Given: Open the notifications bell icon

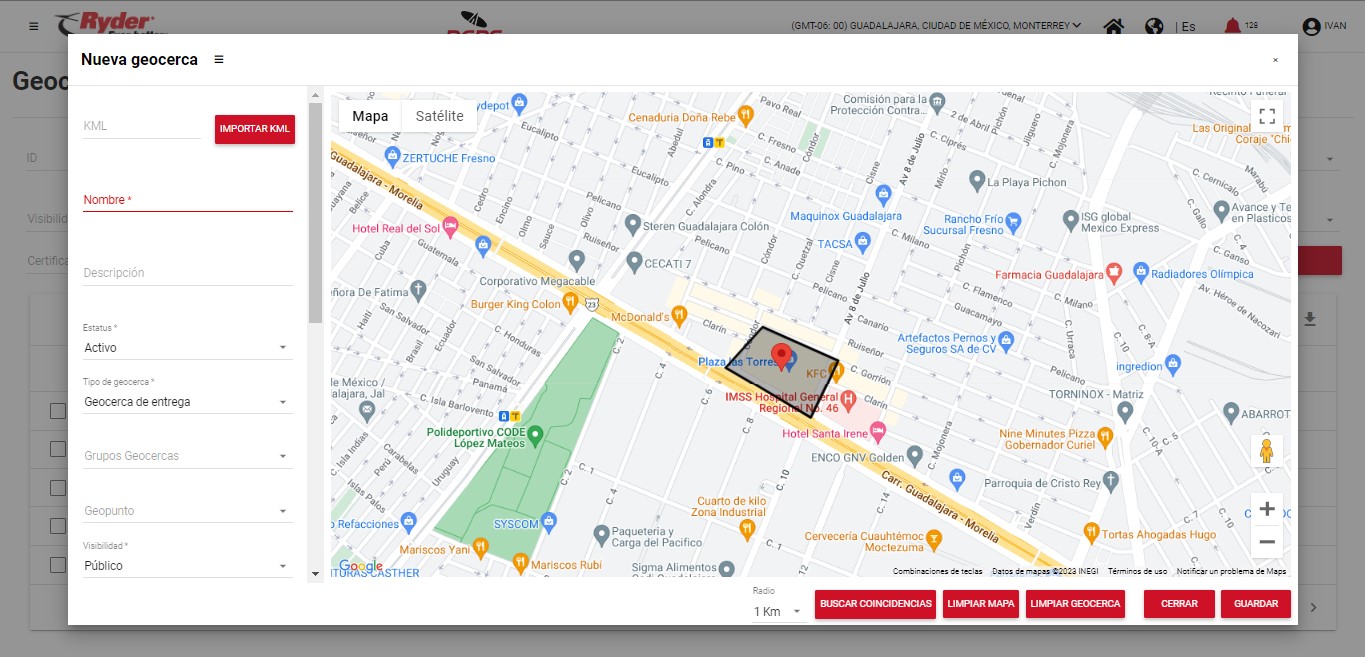Looking at the screenshot, I should pos(1232,26).
